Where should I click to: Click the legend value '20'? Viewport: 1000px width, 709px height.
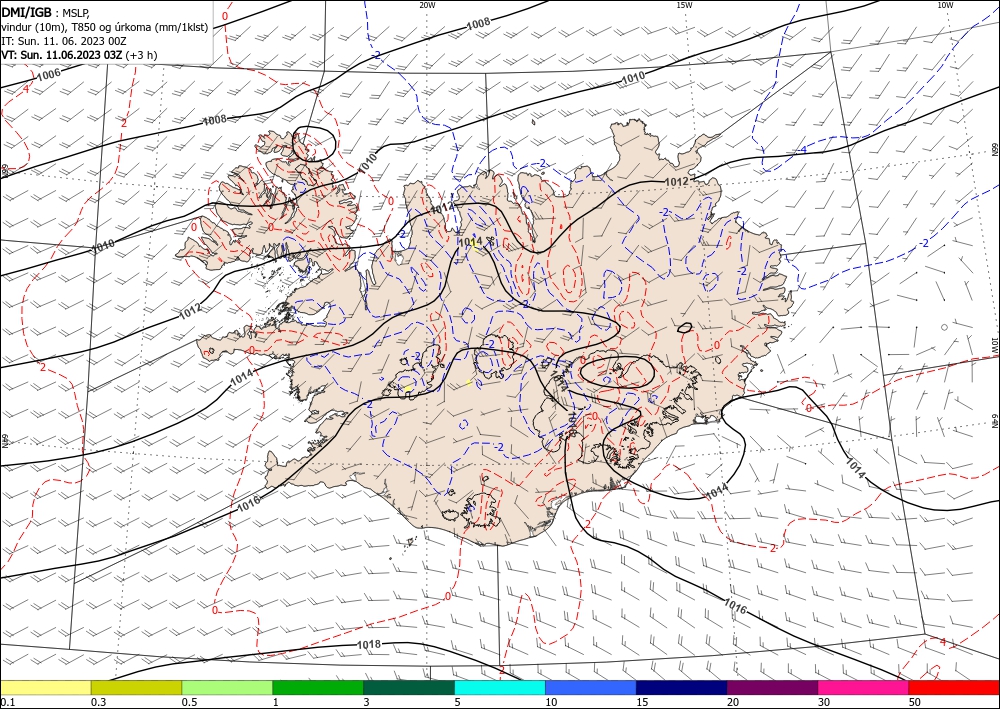[x=733, y=702]
